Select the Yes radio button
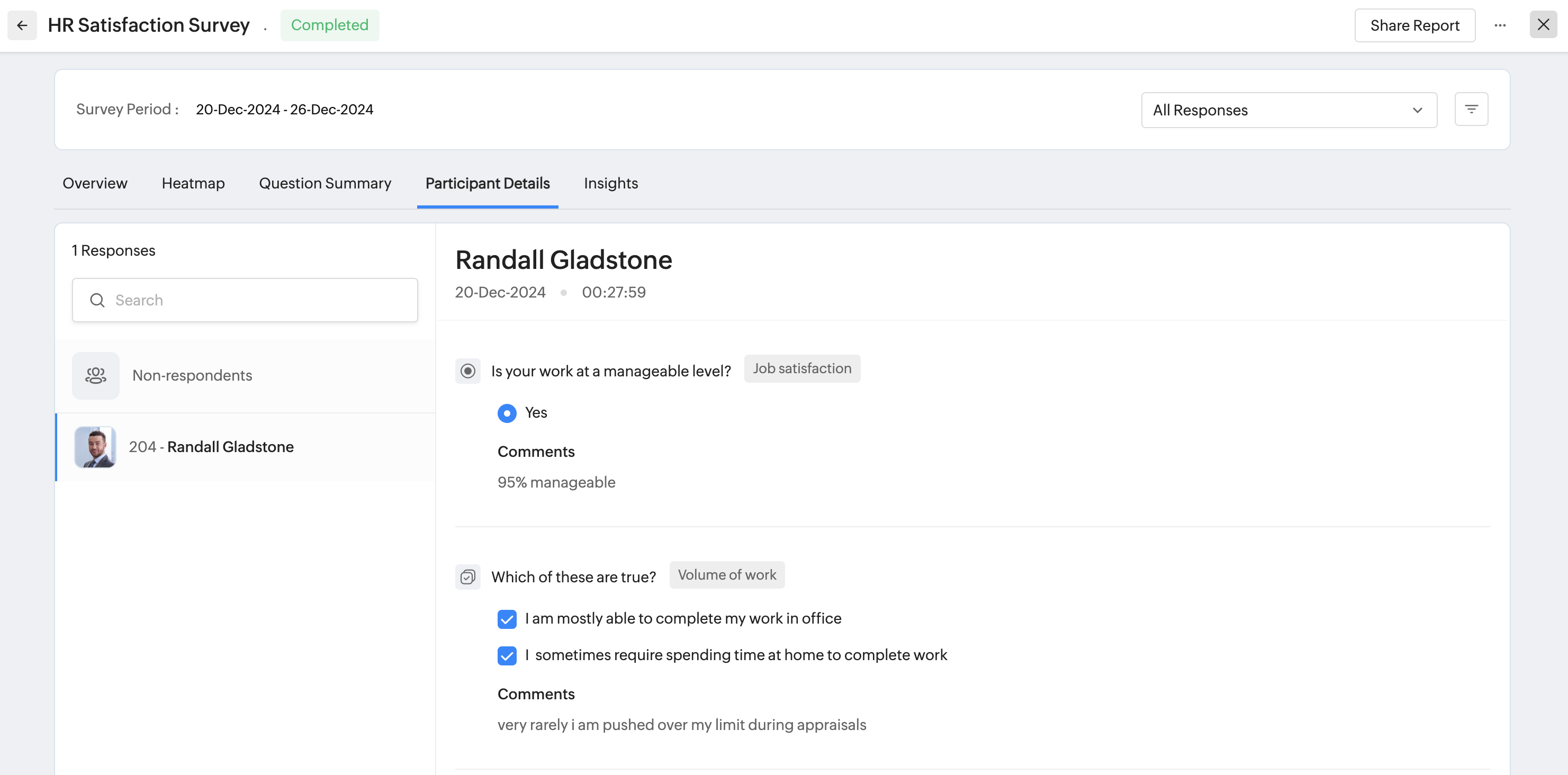 (507, 413)
